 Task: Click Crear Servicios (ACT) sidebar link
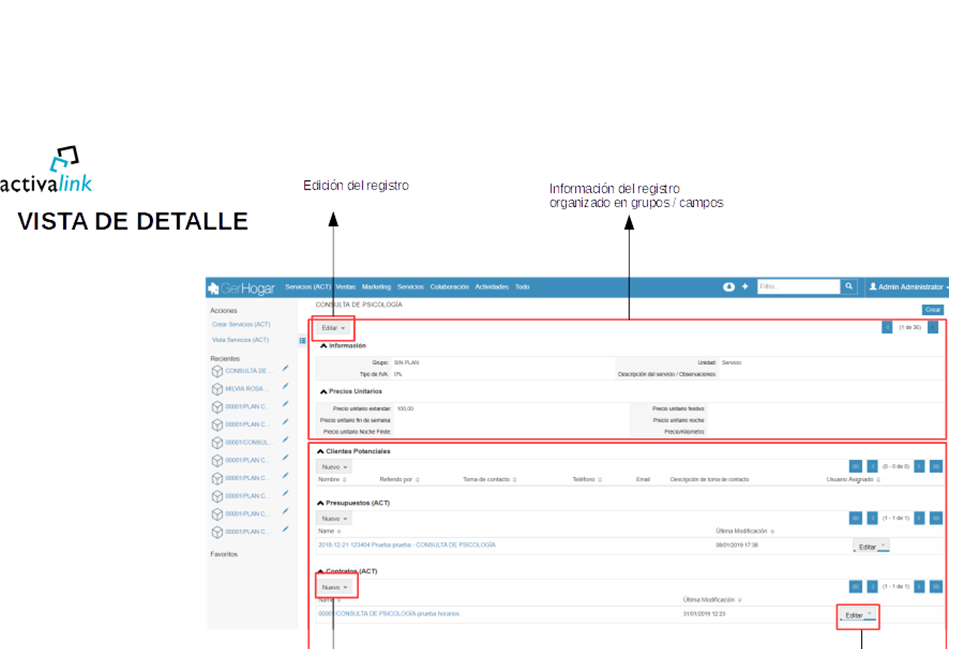(x=241, y=324)
